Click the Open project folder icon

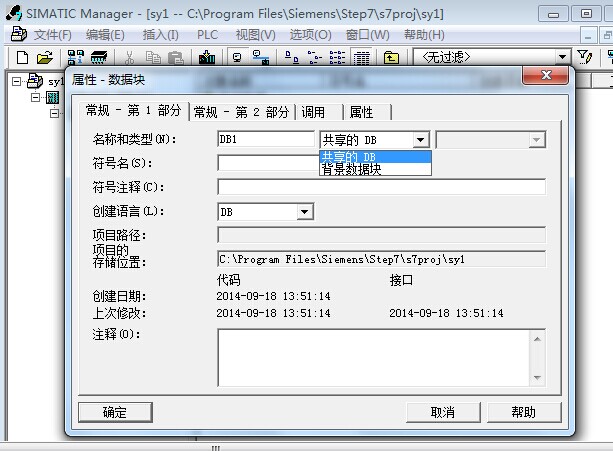(45, 57)
